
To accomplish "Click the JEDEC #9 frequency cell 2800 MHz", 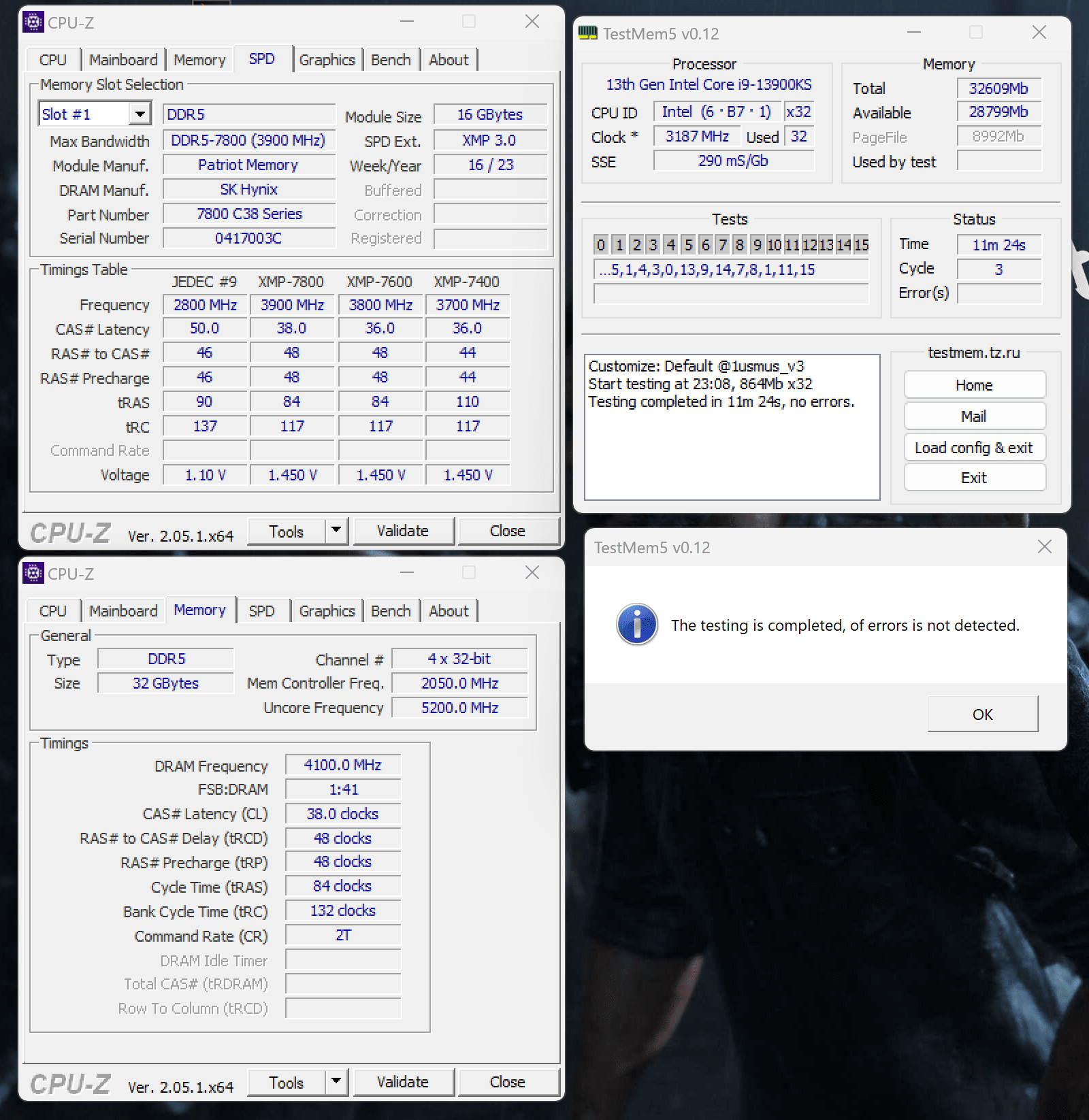I will (x=205, y=305).
